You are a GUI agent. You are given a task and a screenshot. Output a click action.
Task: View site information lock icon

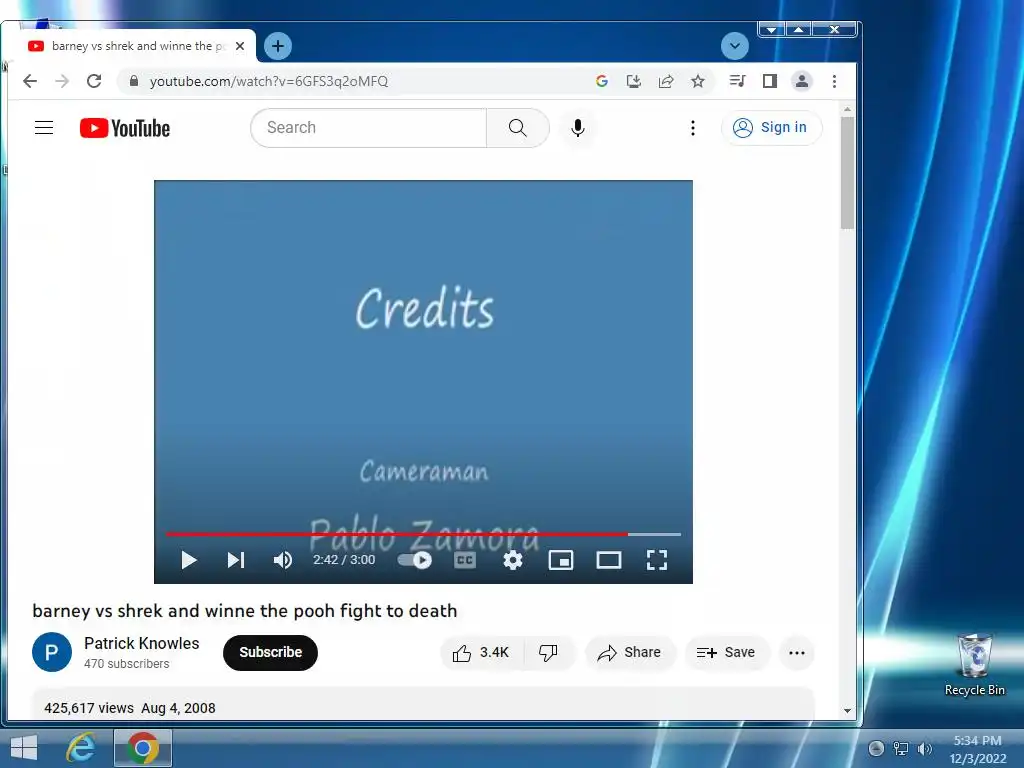(134, 81)
